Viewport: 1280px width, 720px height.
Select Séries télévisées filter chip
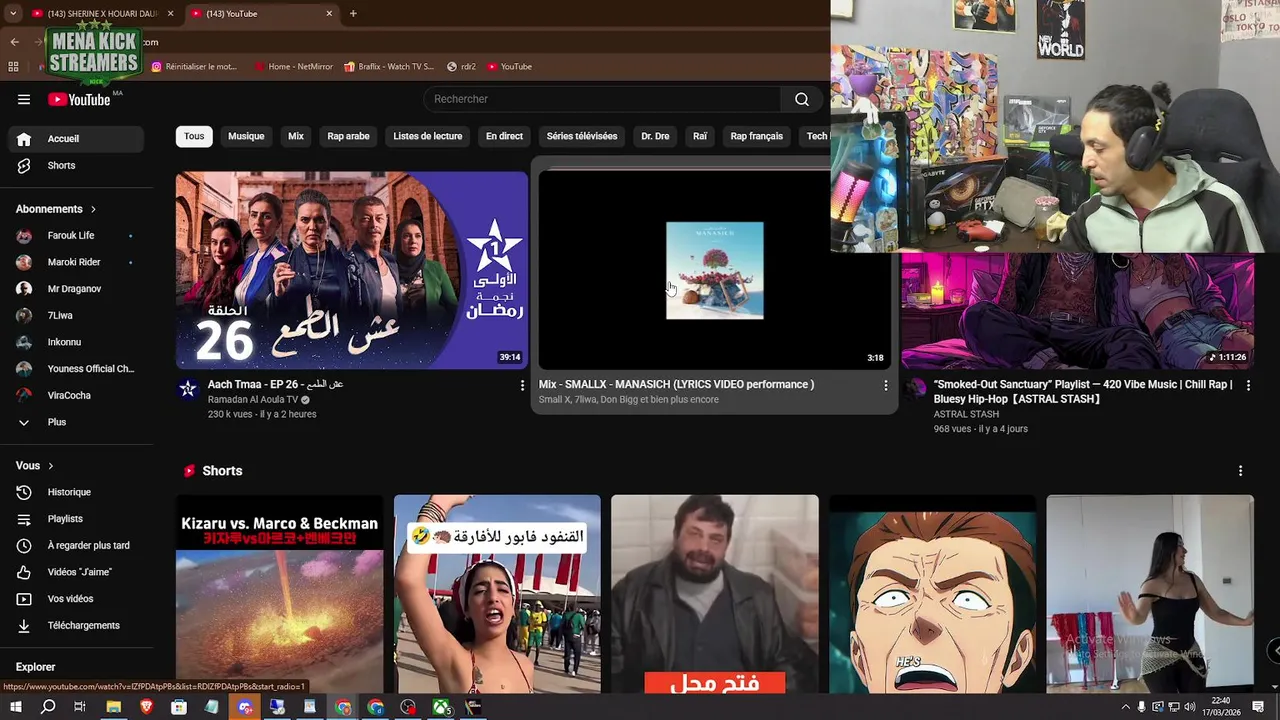tap(582, 136)
